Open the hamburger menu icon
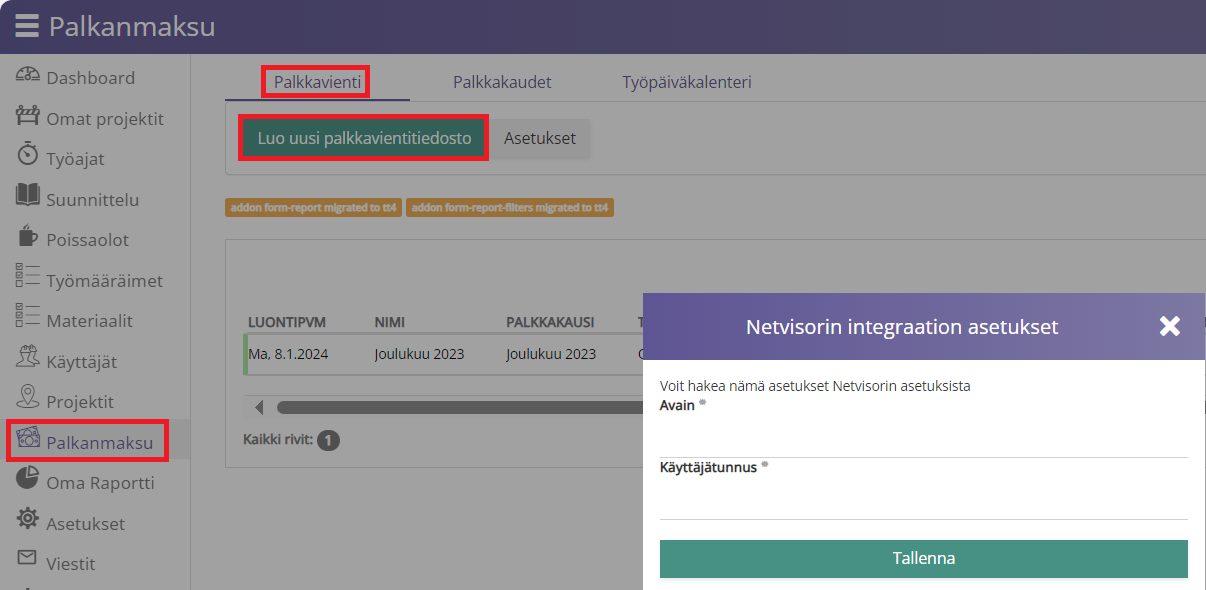 click(27, 26)
